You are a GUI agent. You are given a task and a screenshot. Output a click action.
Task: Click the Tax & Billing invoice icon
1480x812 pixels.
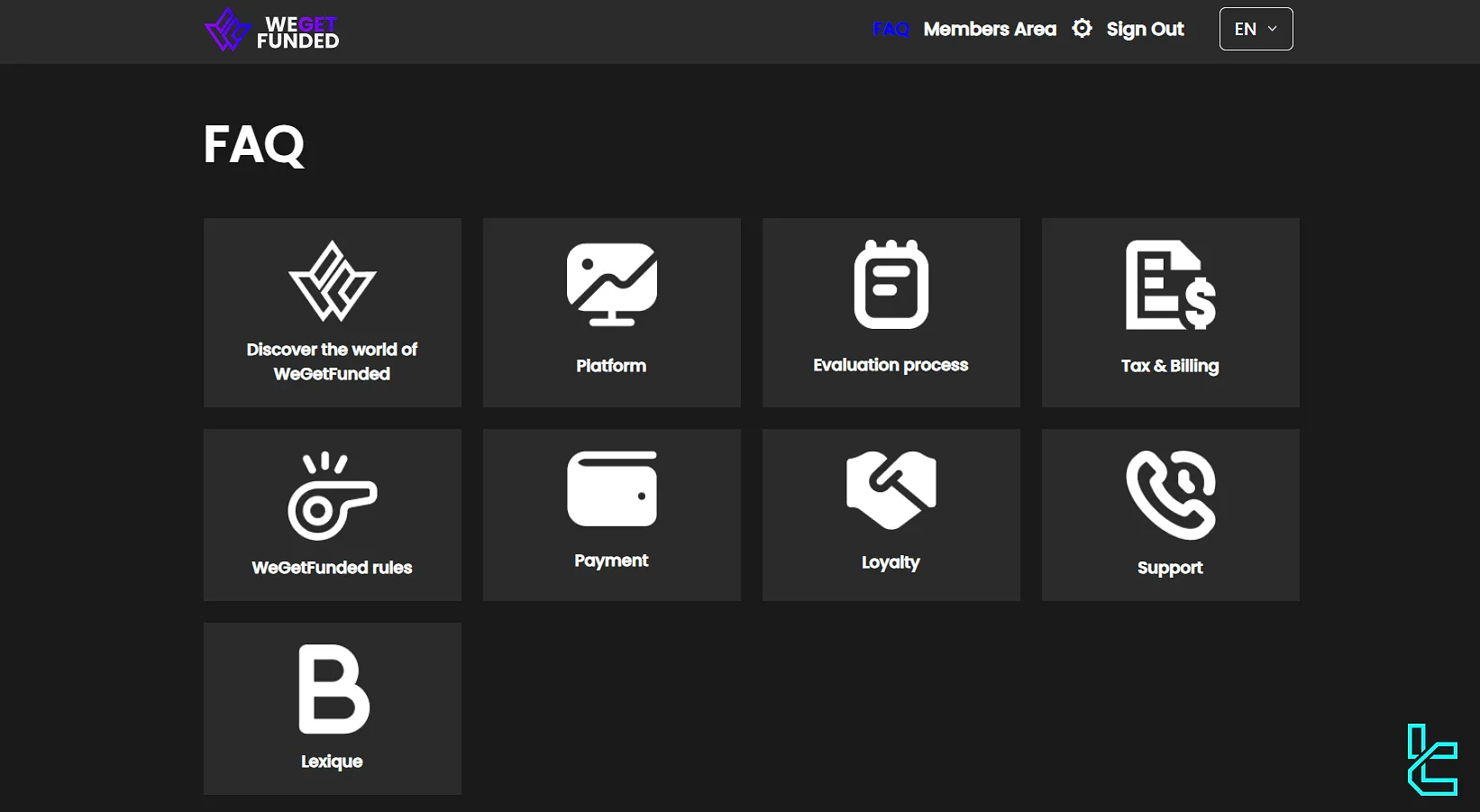(1171, 285)
